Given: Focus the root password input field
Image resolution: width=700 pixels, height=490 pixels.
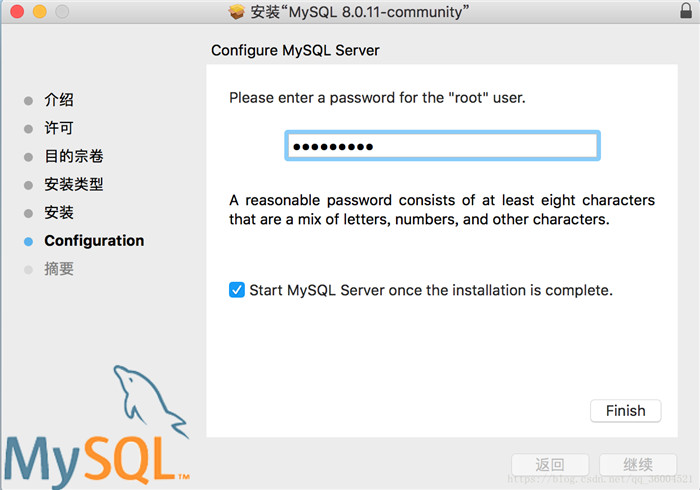Looking at the screenshot, I should point(442,146).
